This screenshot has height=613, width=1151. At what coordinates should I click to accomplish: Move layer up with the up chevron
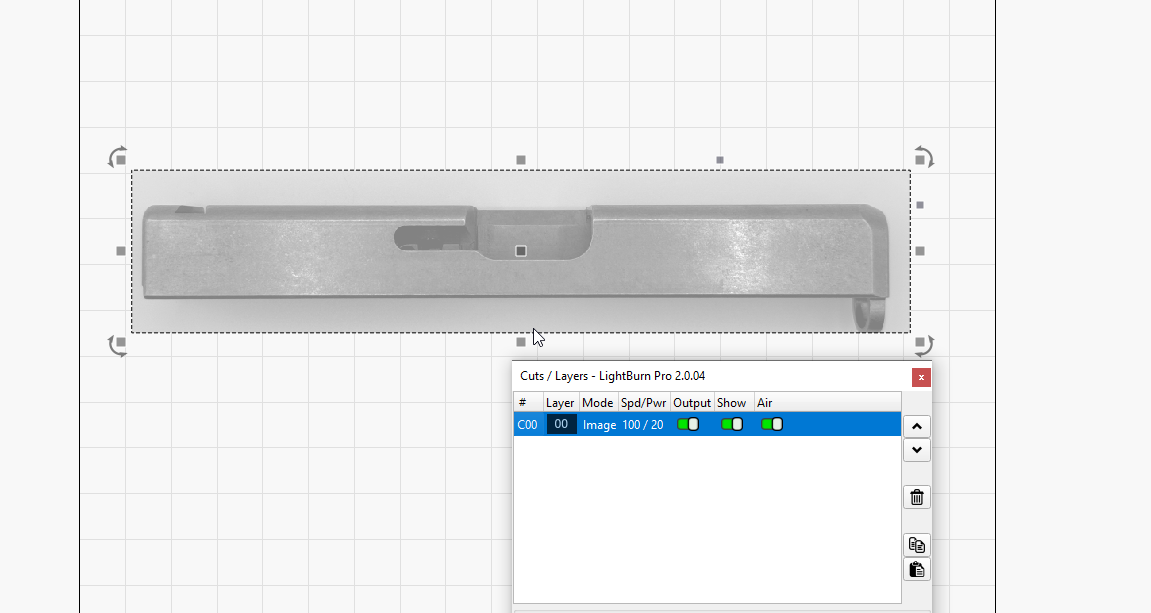coord(917,426)
